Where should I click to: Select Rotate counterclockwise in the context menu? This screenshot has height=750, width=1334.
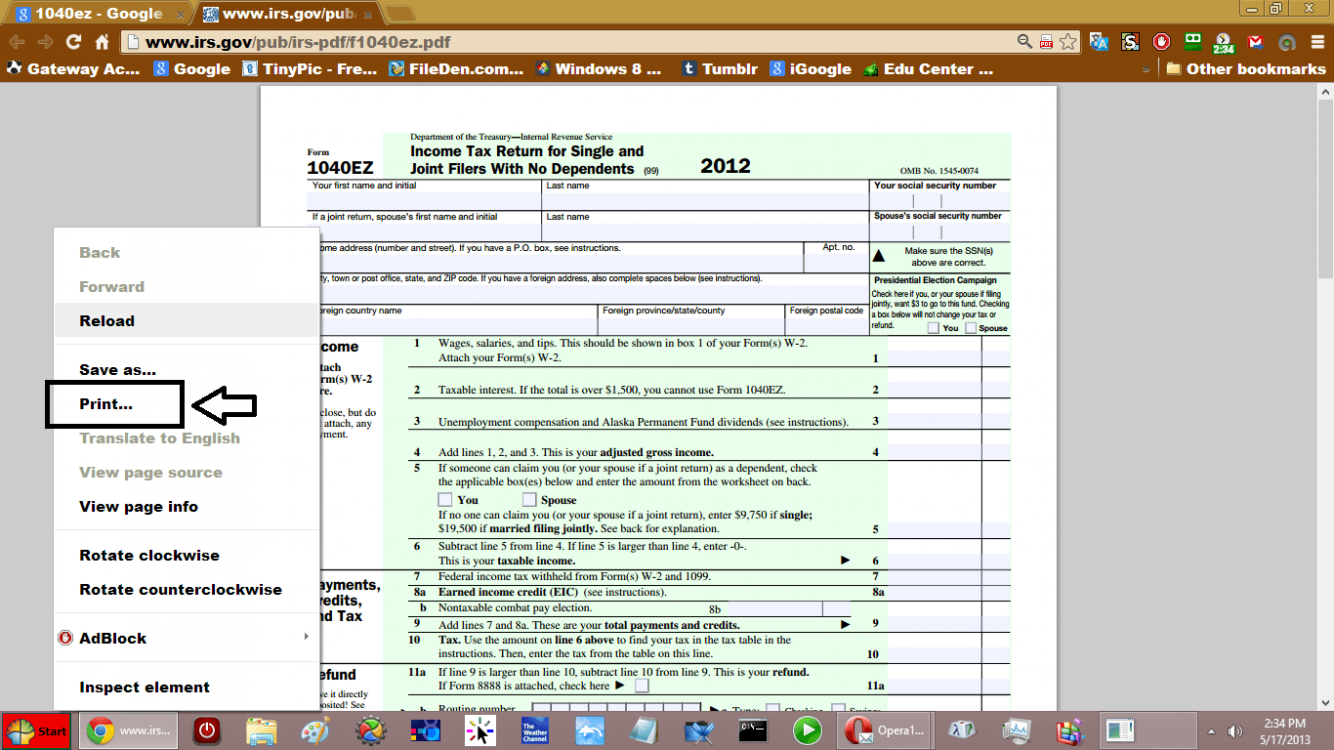point(186,590)
